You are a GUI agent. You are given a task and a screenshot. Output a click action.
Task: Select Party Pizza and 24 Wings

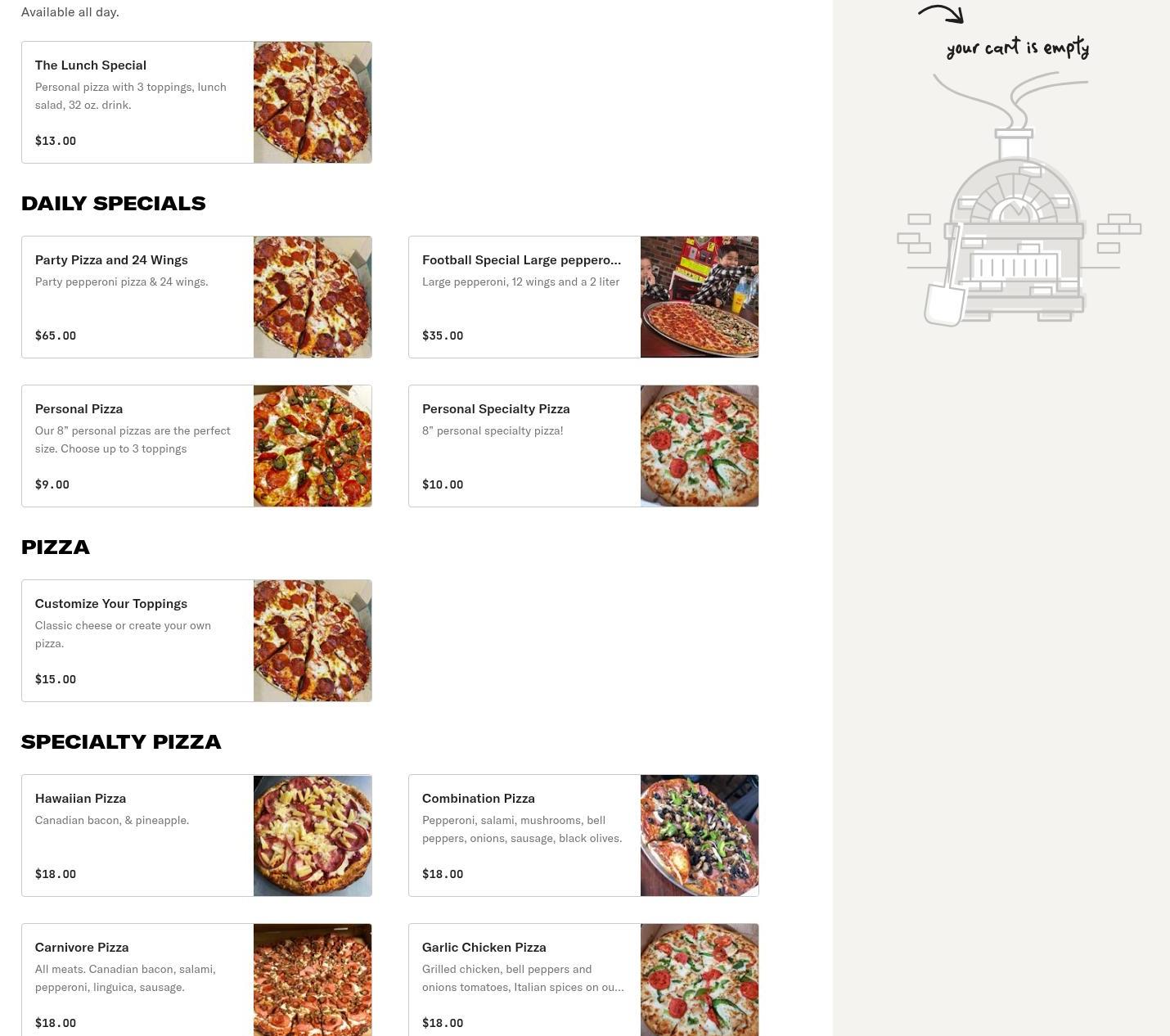pos(196,297)
